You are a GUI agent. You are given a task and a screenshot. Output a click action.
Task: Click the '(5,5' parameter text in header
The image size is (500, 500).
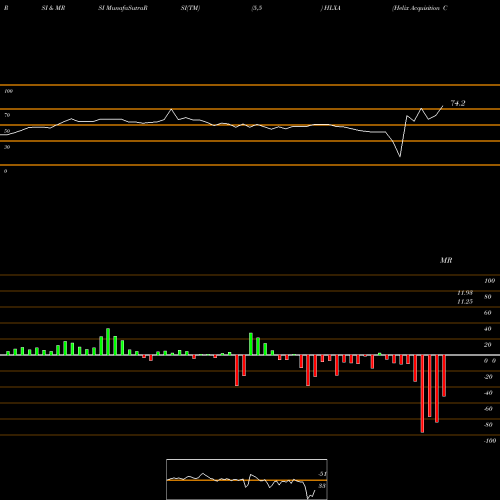(257, 8)
